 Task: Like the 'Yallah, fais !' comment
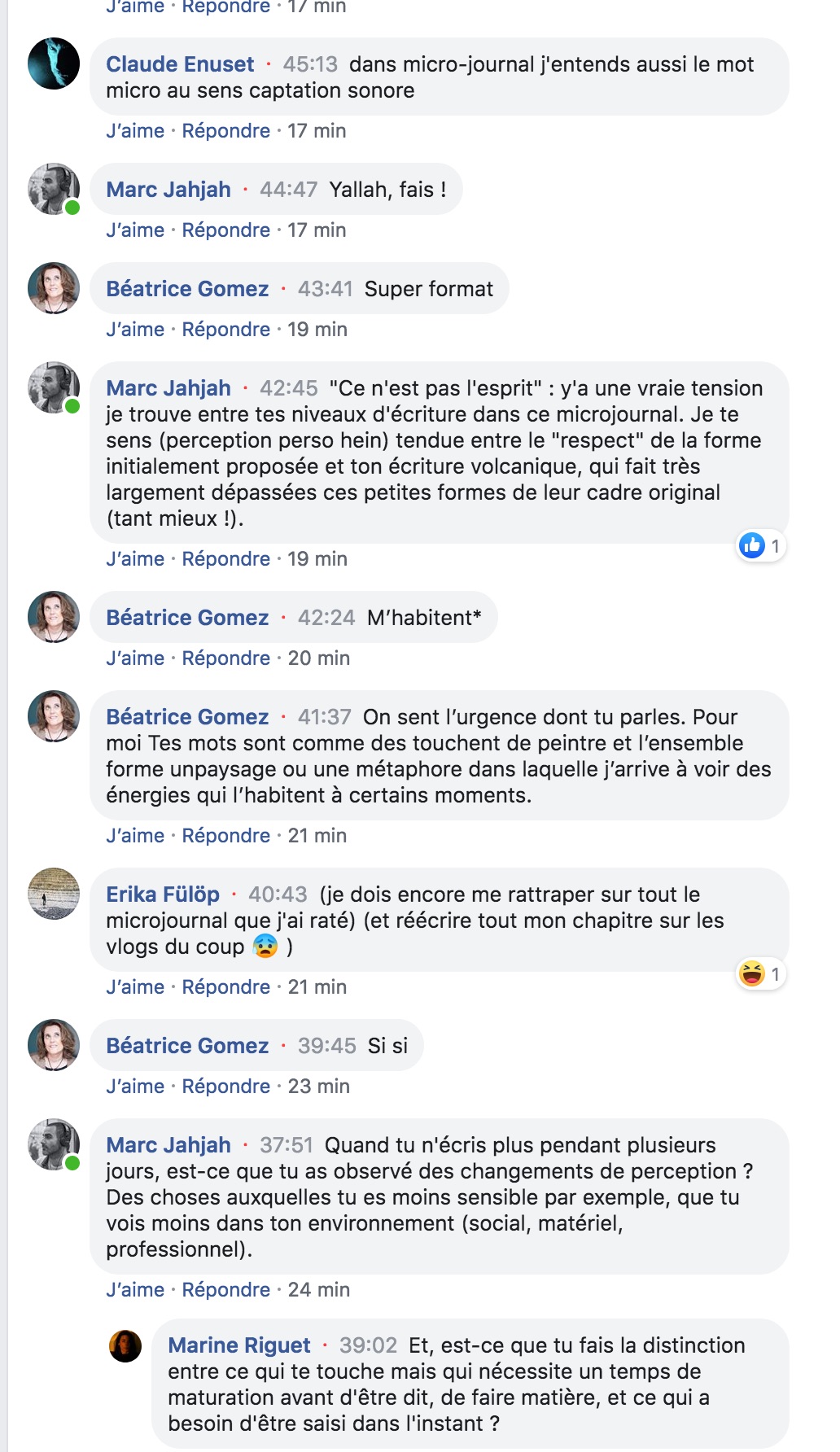pyautogui.click(x=135, y=230)
